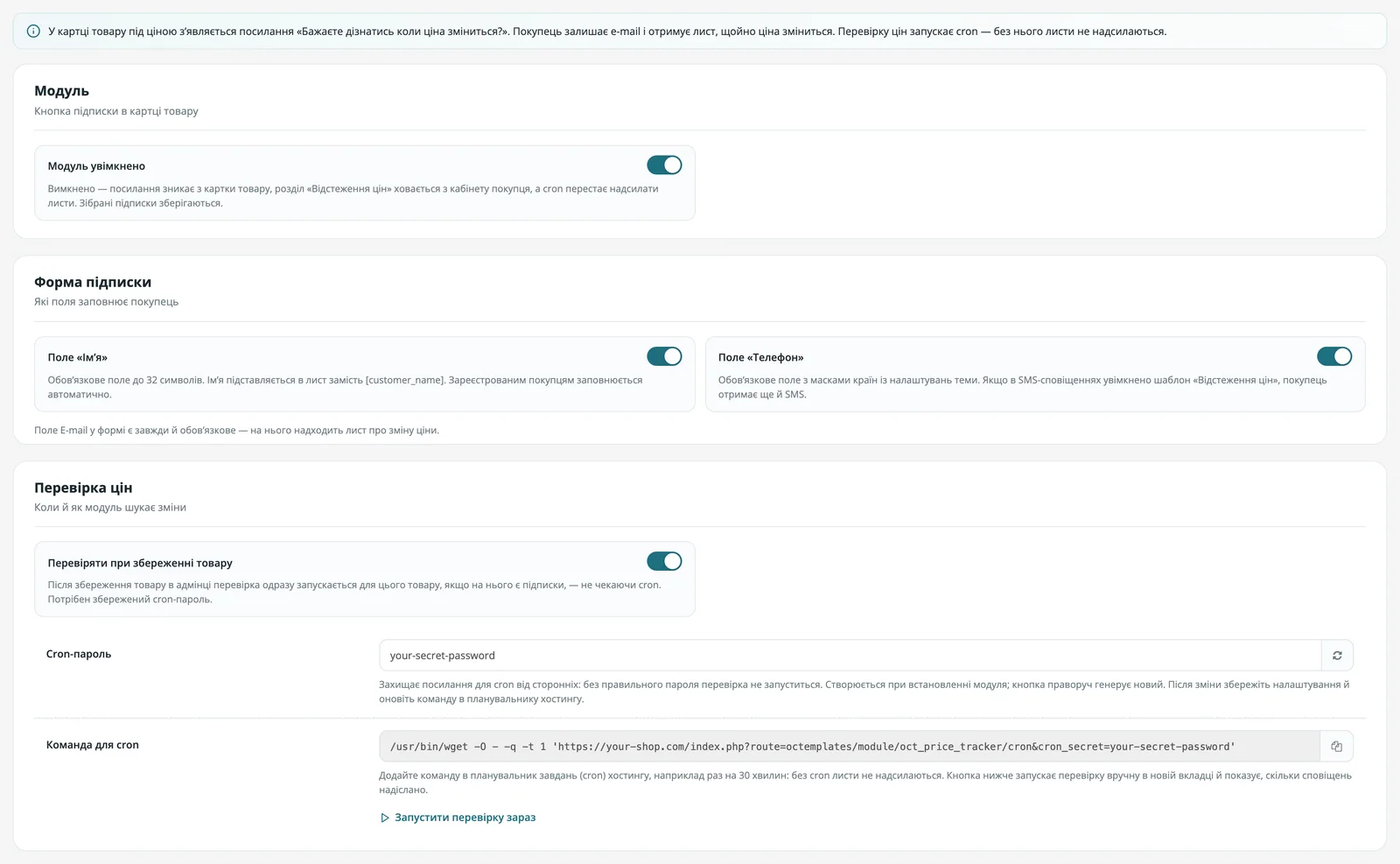Toggle the Поле «Телефон» switch
Screen dimensions: 1400x864
[x=1334, y=356]
